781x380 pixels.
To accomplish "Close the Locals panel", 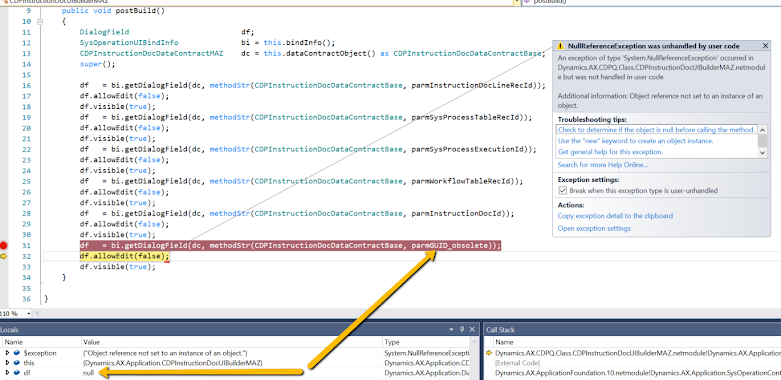I will [472, 329].
